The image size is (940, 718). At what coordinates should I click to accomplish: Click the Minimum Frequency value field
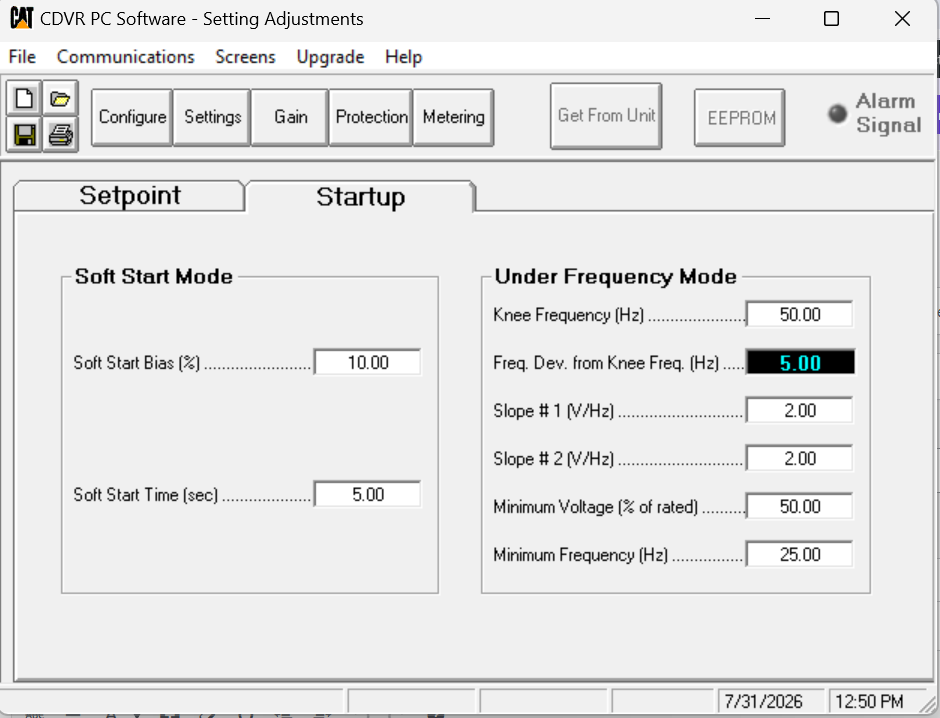click(800, 554)
